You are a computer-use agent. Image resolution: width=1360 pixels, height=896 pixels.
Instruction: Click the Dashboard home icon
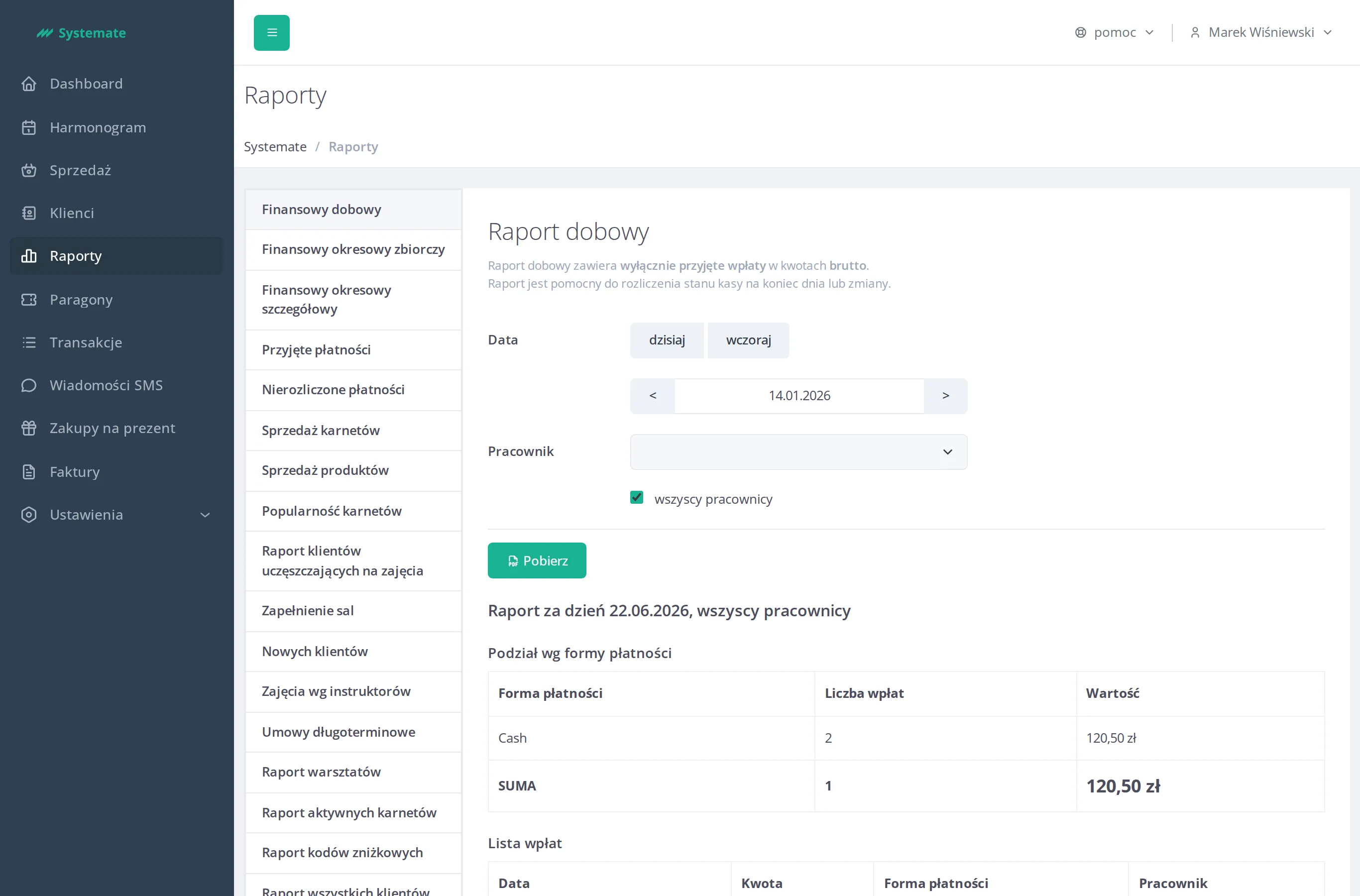coord(28,84)
